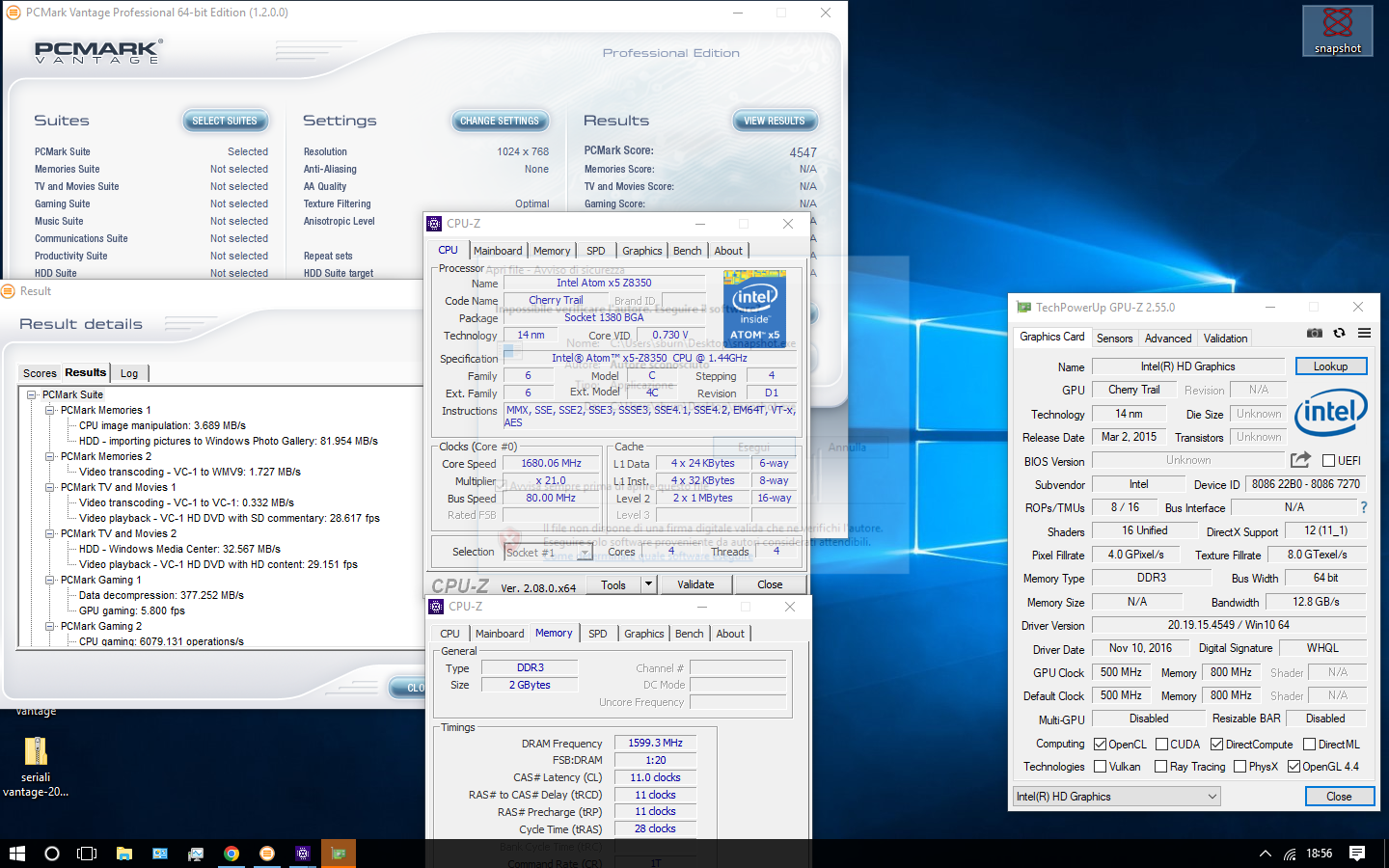The width and height of the screenshot is (1389, 868).
Task: Click the network icon in system tray
Action: 1290,854
